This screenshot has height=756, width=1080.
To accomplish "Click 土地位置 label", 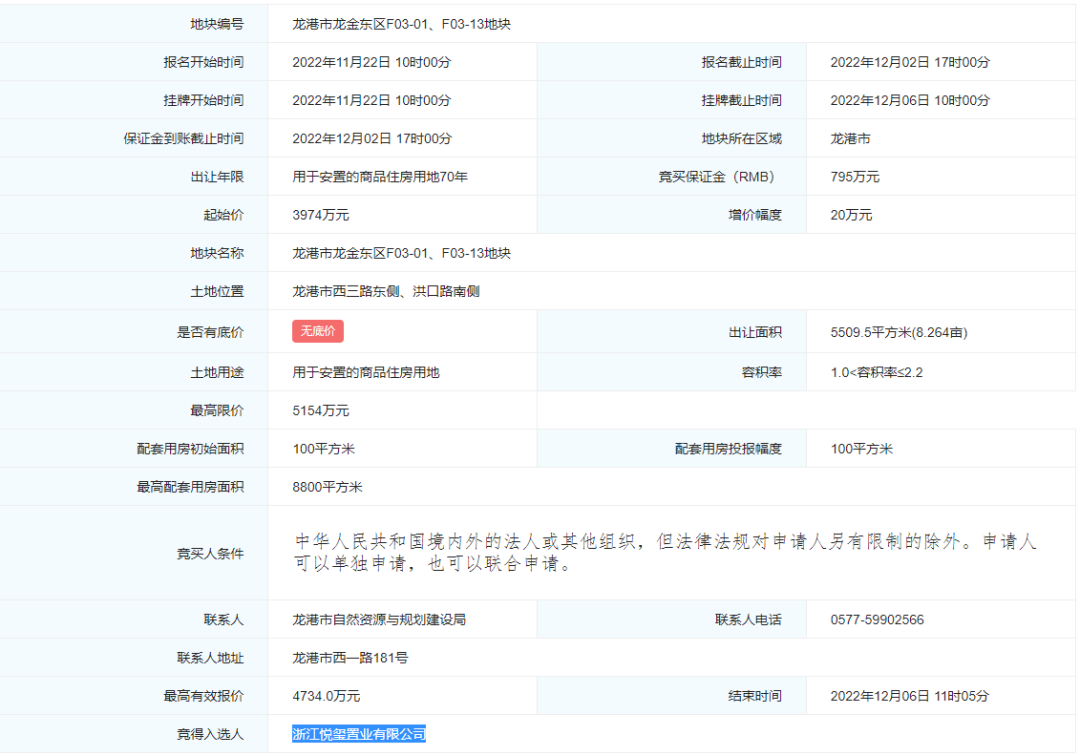I will click(x=217, y=291).
